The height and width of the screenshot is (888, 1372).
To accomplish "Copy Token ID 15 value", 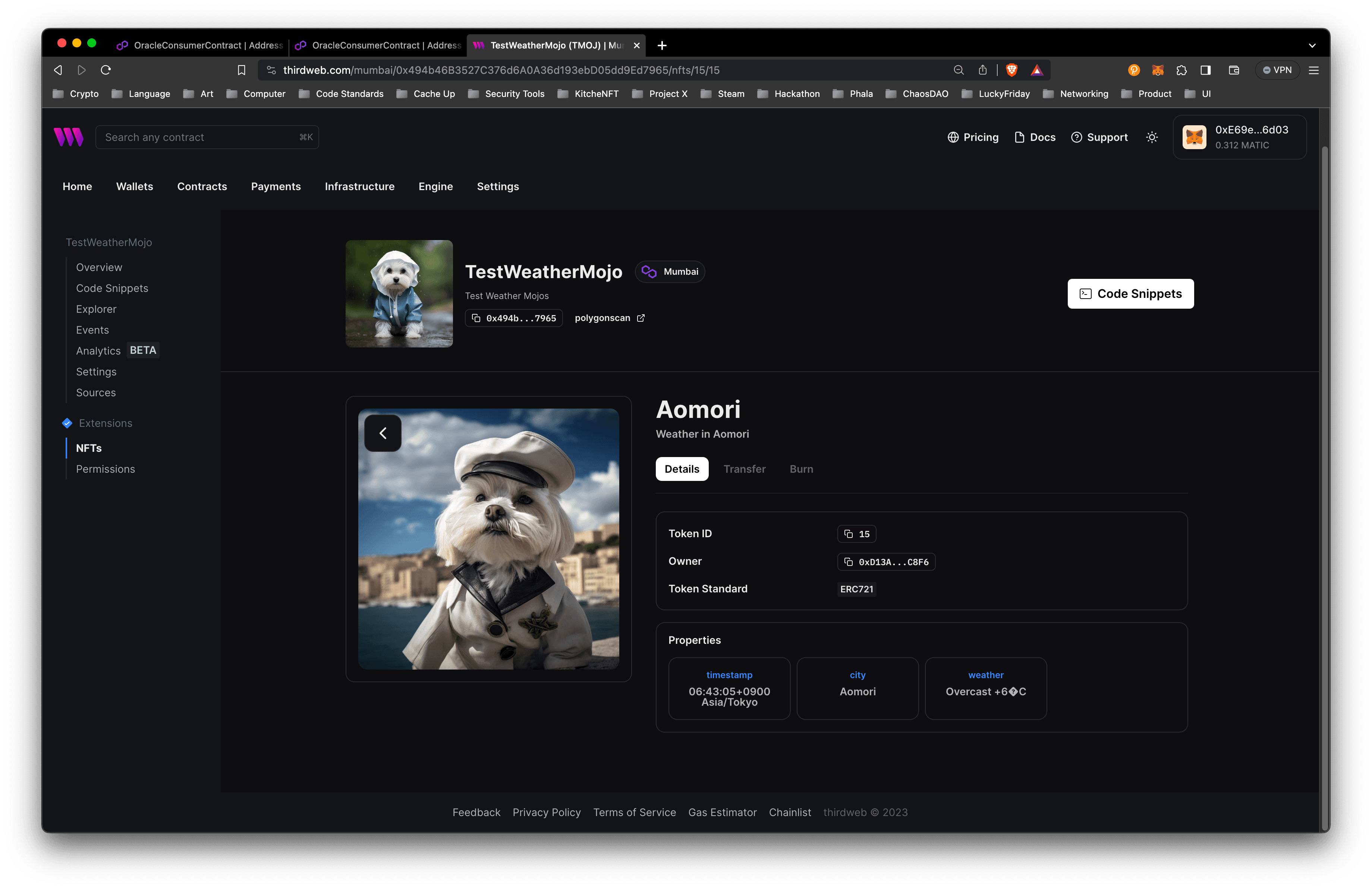I will (856, 533).
